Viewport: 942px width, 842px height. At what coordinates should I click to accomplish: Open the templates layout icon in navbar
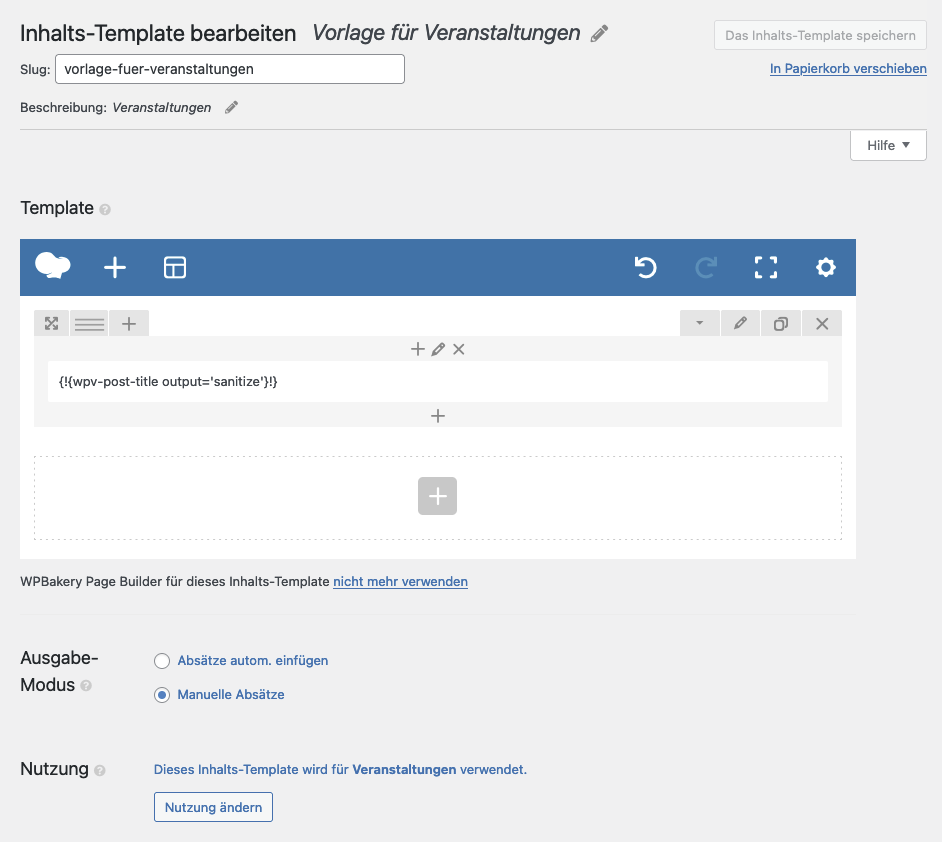(175, 267)
